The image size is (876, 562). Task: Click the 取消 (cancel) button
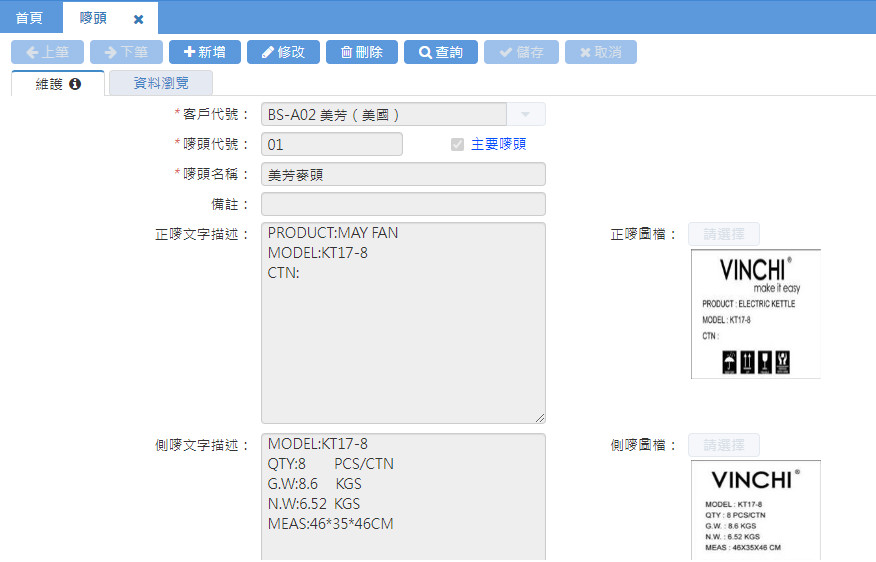(600, 52)
